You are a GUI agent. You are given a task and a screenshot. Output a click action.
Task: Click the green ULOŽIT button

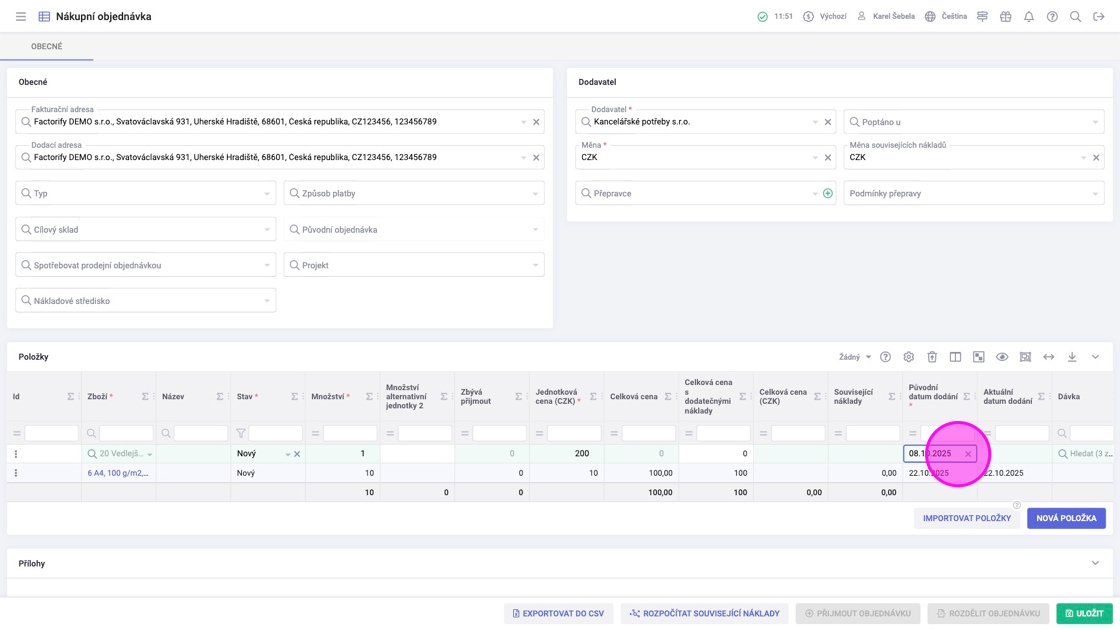(x=1084, y=613)
